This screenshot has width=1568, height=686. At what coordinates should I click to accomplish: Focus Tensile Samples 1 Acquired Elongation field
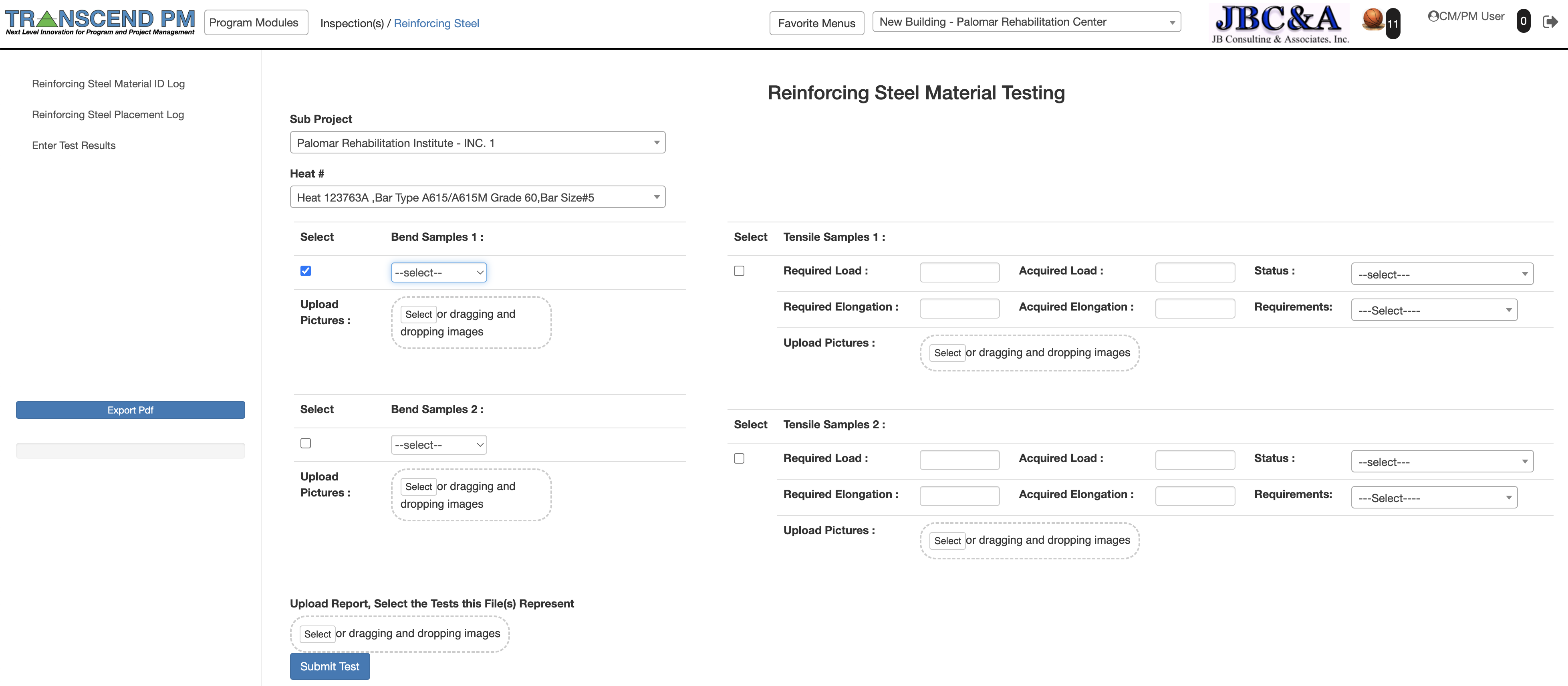[x=1195, y=308]
